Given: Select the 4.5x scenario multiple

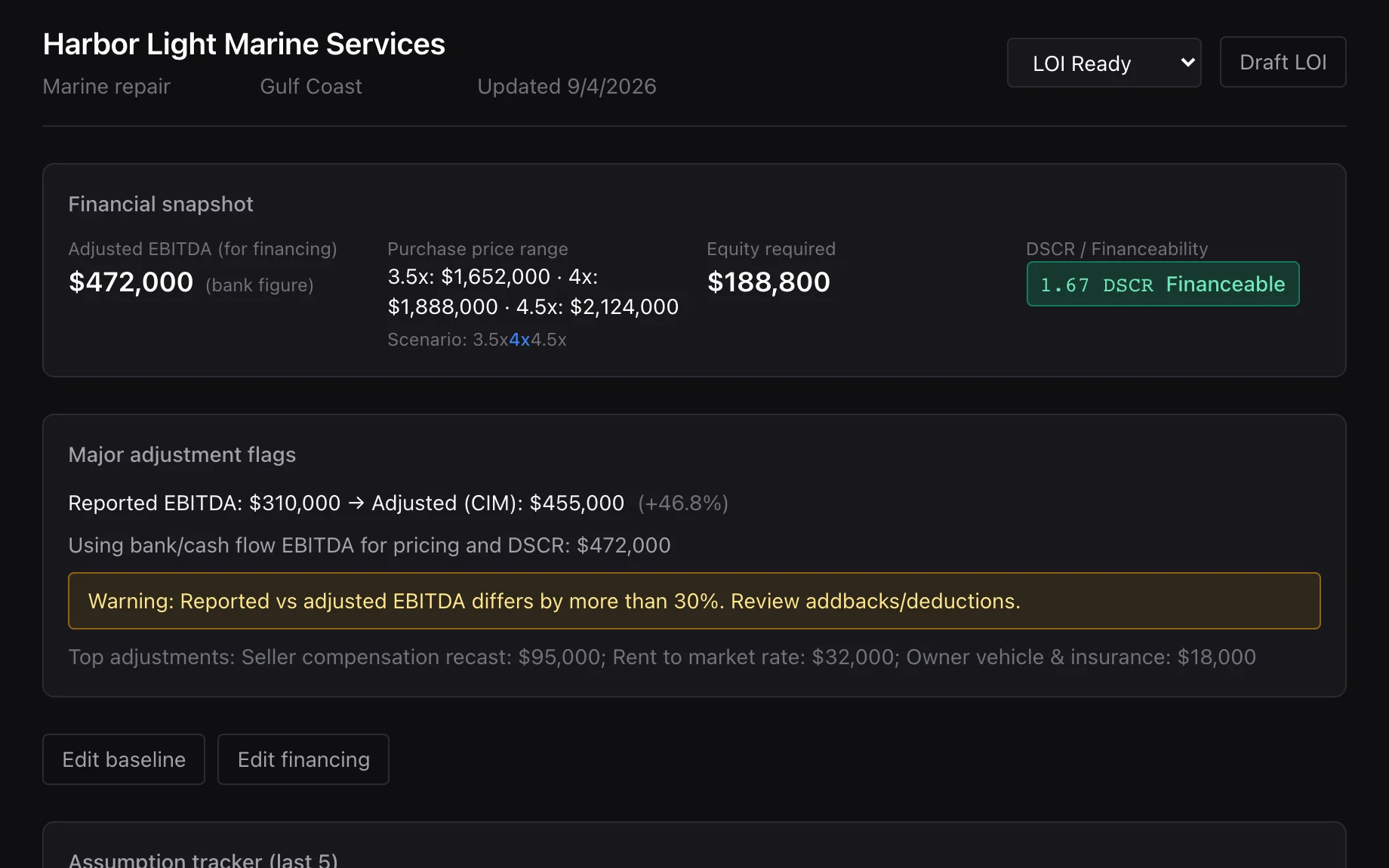Looking at the screenshot, I should [x=549, y=340].
